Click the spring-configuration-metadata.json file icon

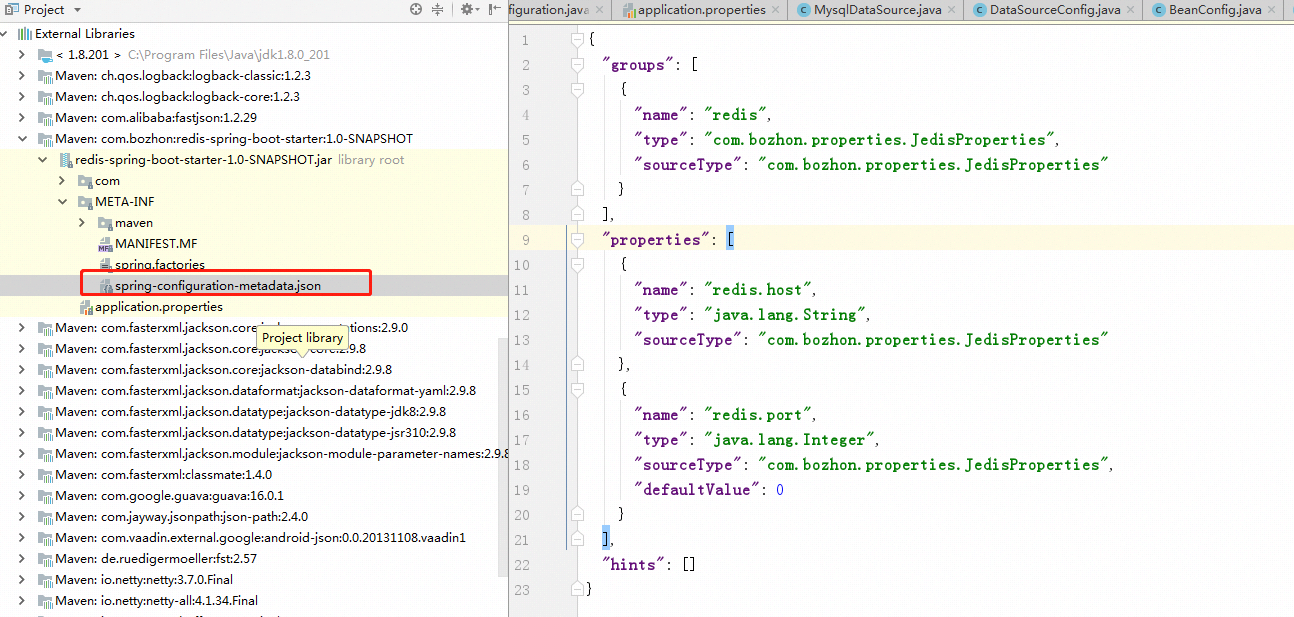tap(105, 286)
